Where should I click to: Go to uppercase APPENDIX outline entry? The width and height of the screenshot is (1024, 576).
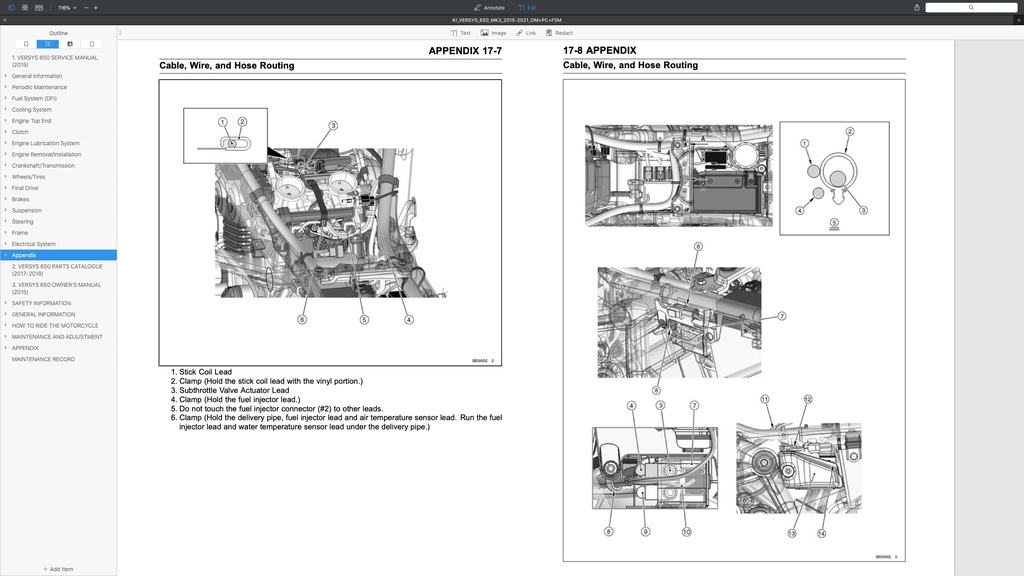[25, 347]
